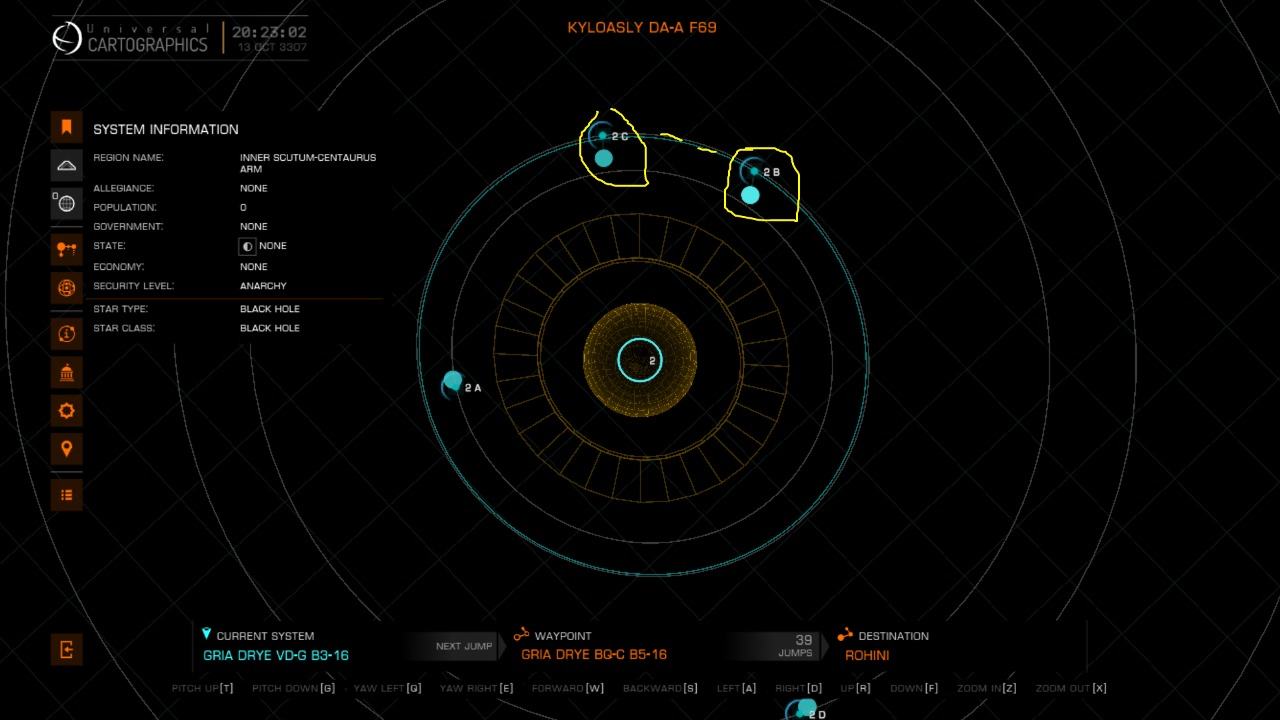Click DOWN [F] control hint
Screen dimensions: 1280x720
914,688
